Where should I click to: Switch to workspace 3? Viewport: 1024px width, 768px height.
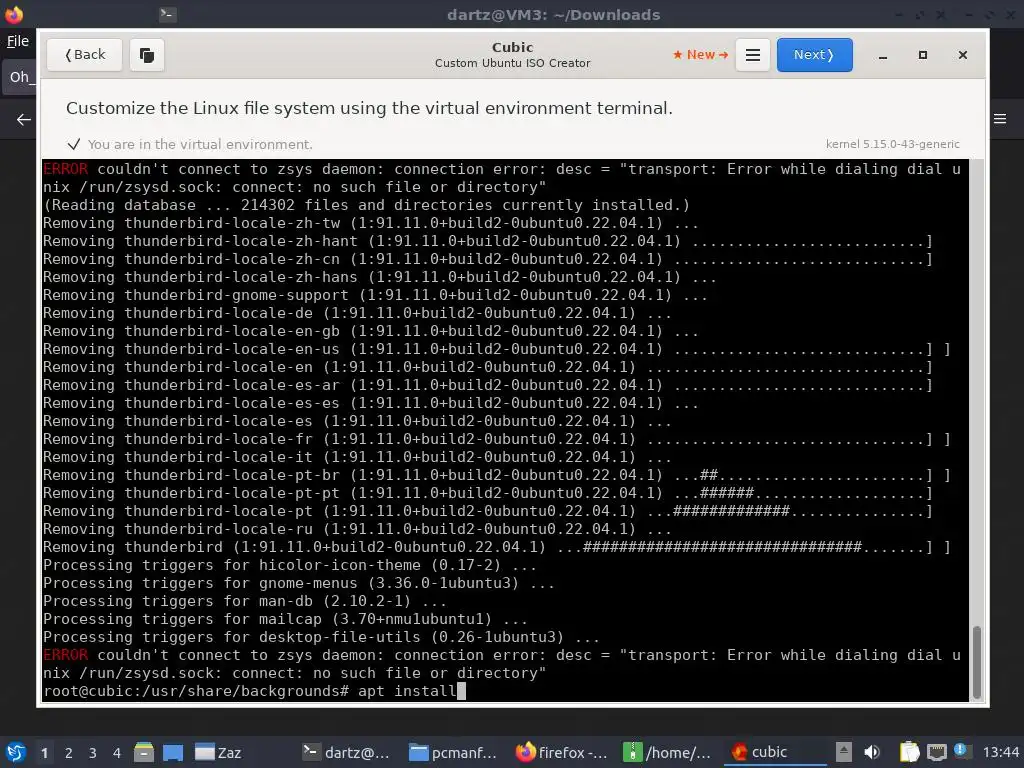pos(93,753)
